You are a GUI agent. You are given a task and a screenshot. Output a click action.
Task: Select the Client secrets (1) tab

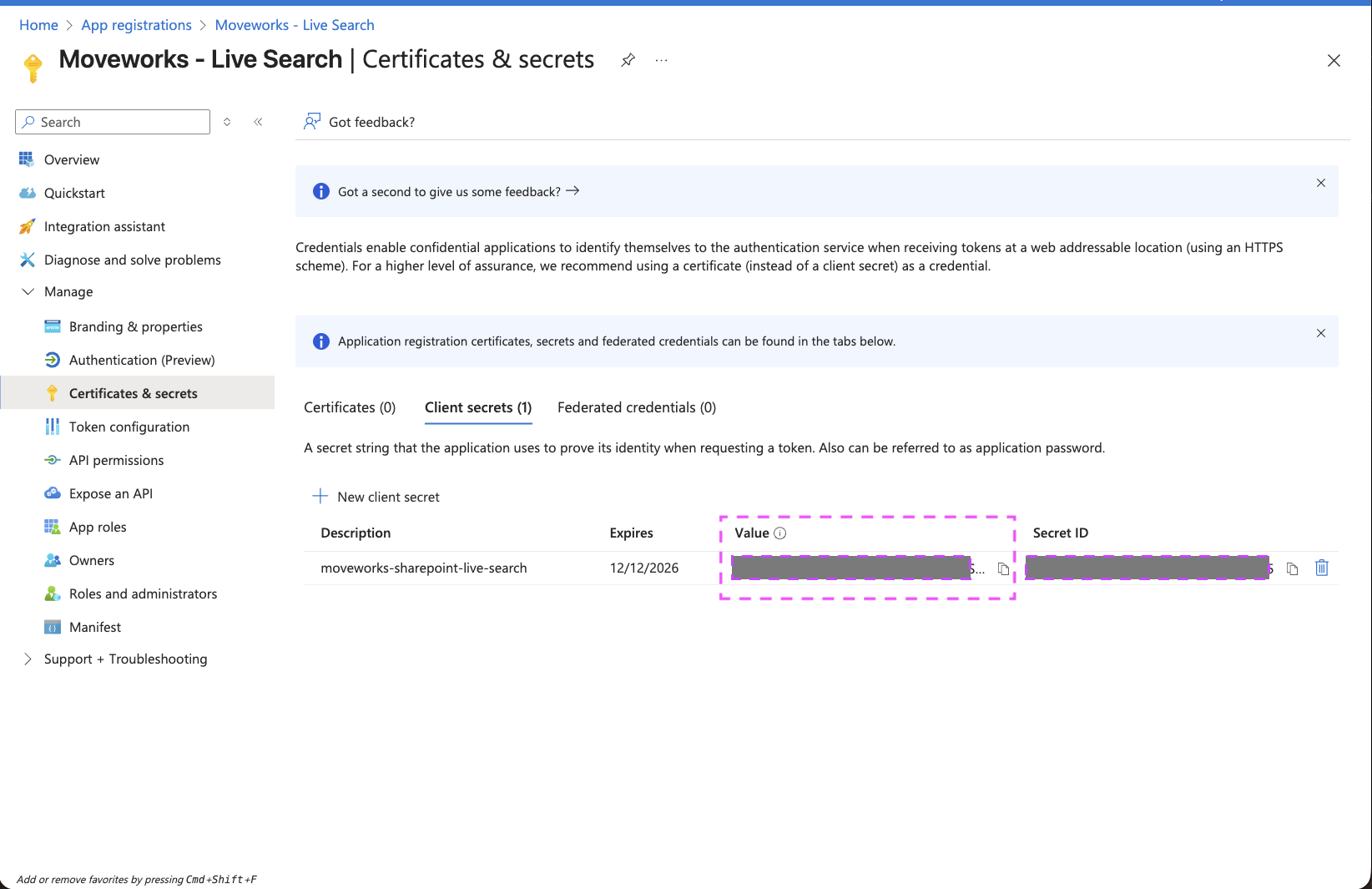click(x=478, y=407)
